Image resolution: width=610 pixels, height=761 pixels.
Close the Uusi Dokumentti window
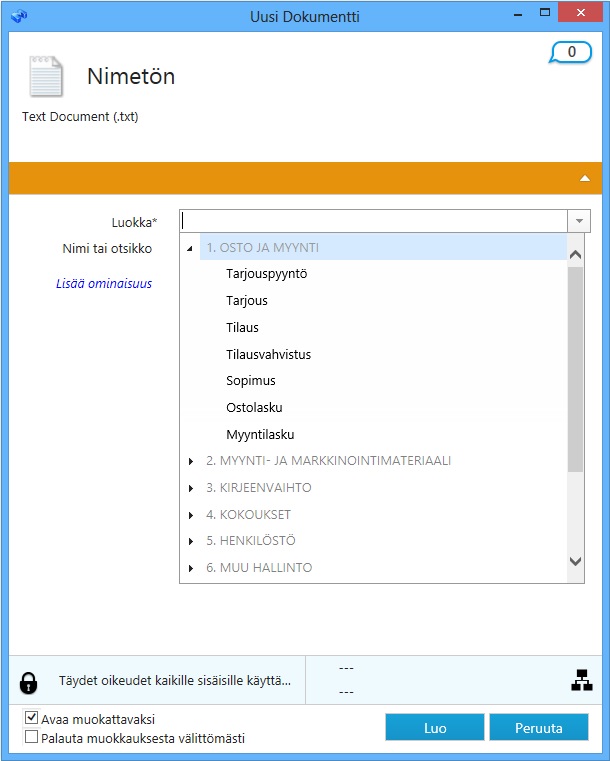pos(580,13)
